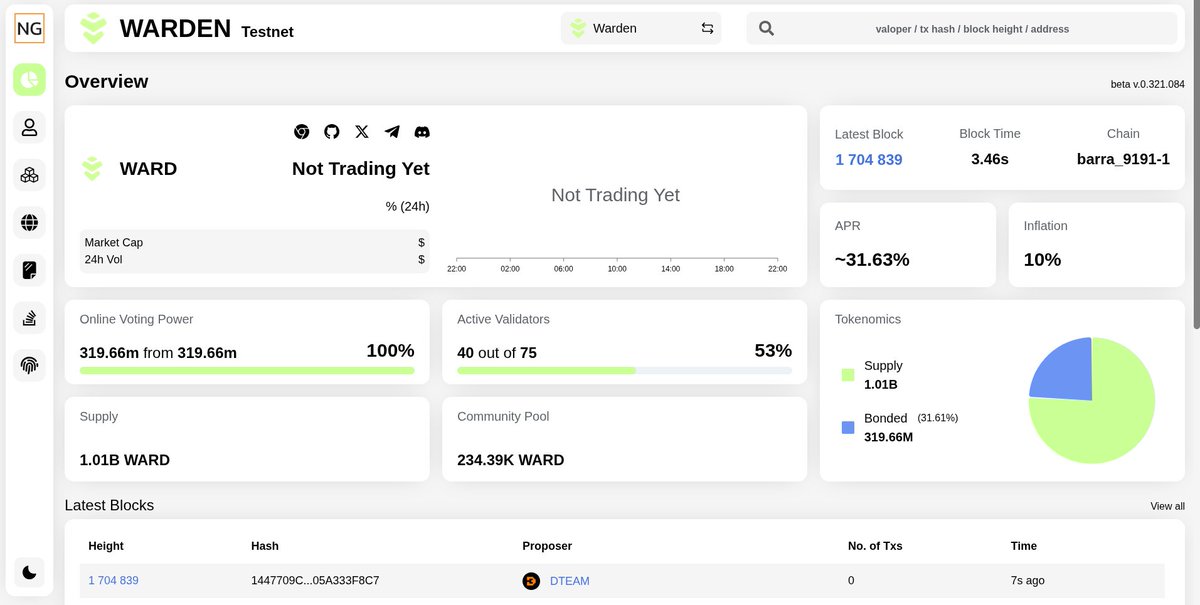The height and width of the screenshot is (605, 1200).
Task: Click the Bonded 319.66M legend value
Action: [888, 437]
